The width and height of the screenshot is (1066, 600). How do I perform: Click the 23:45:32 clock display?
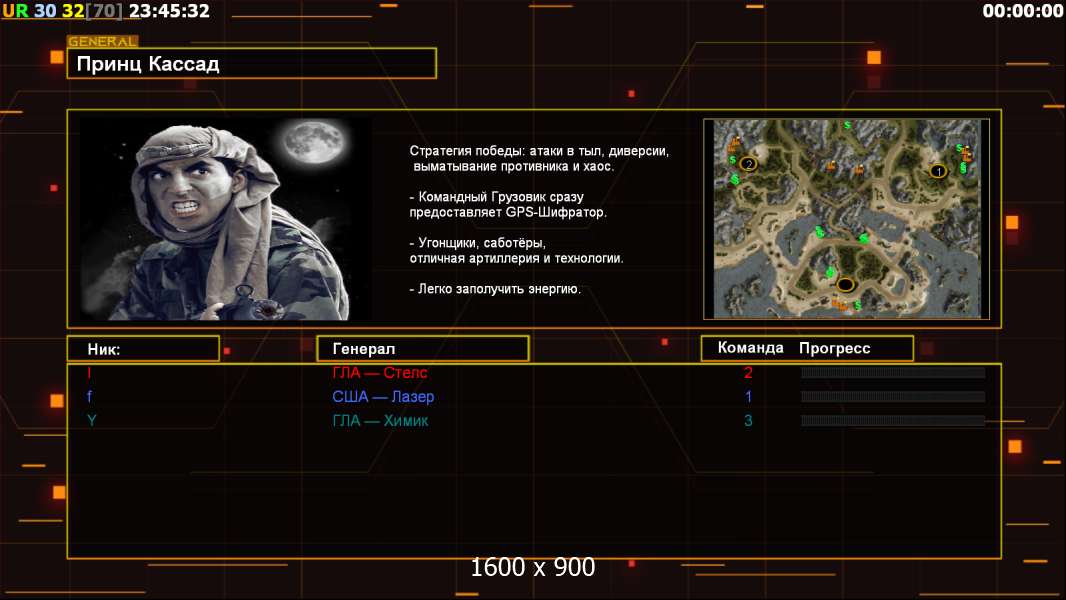coord(169,11)
